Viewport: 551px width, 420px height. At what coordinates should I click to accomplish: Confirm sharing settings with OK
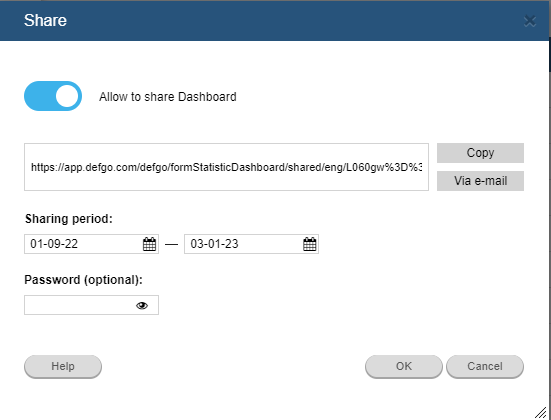pyautogui.click(x=404, y=367)
